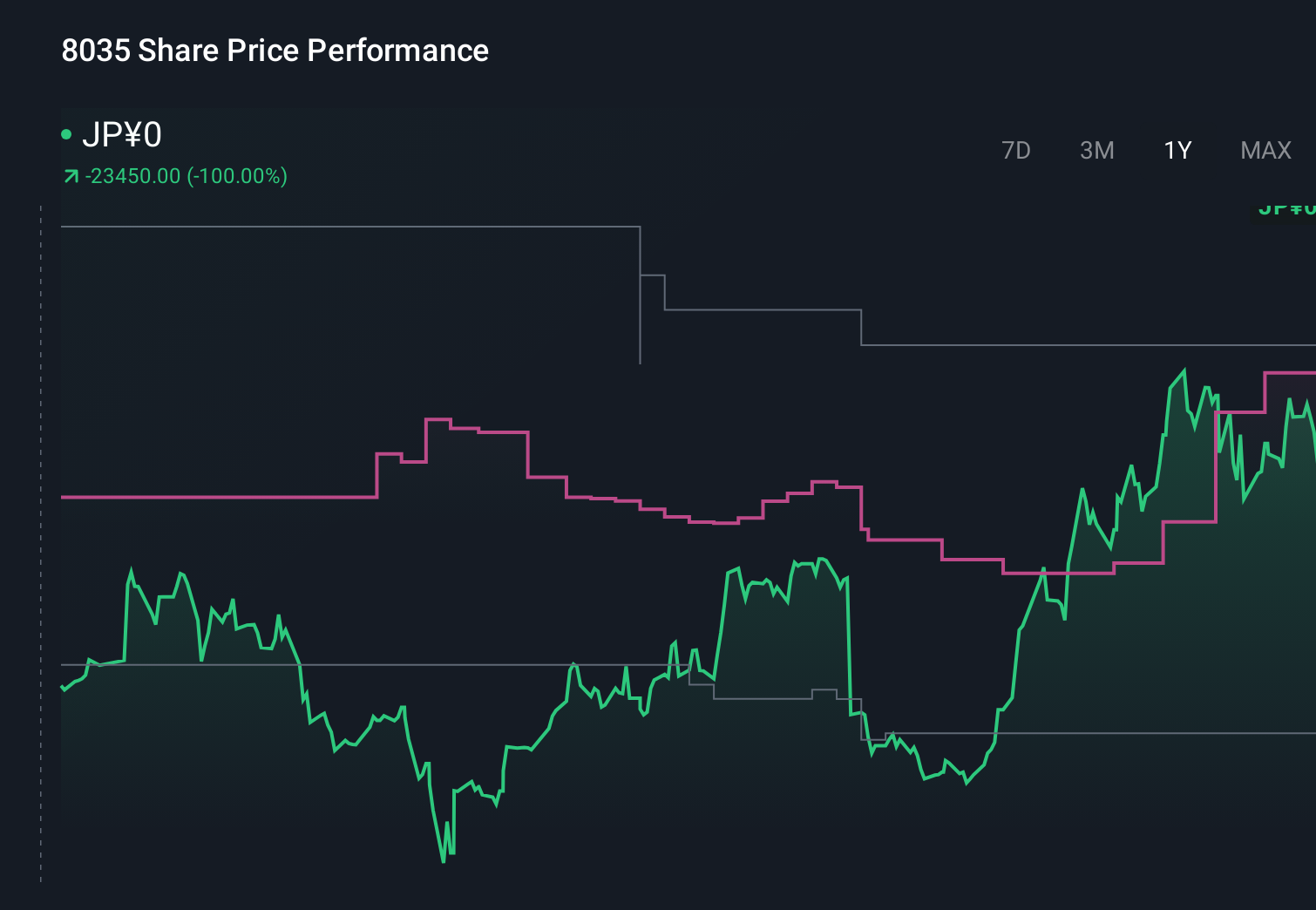The width and height of the screenshot is (1316, 910).
Task: Click the 1Y label showing current selection
Action: click(x=1176, y=150)
